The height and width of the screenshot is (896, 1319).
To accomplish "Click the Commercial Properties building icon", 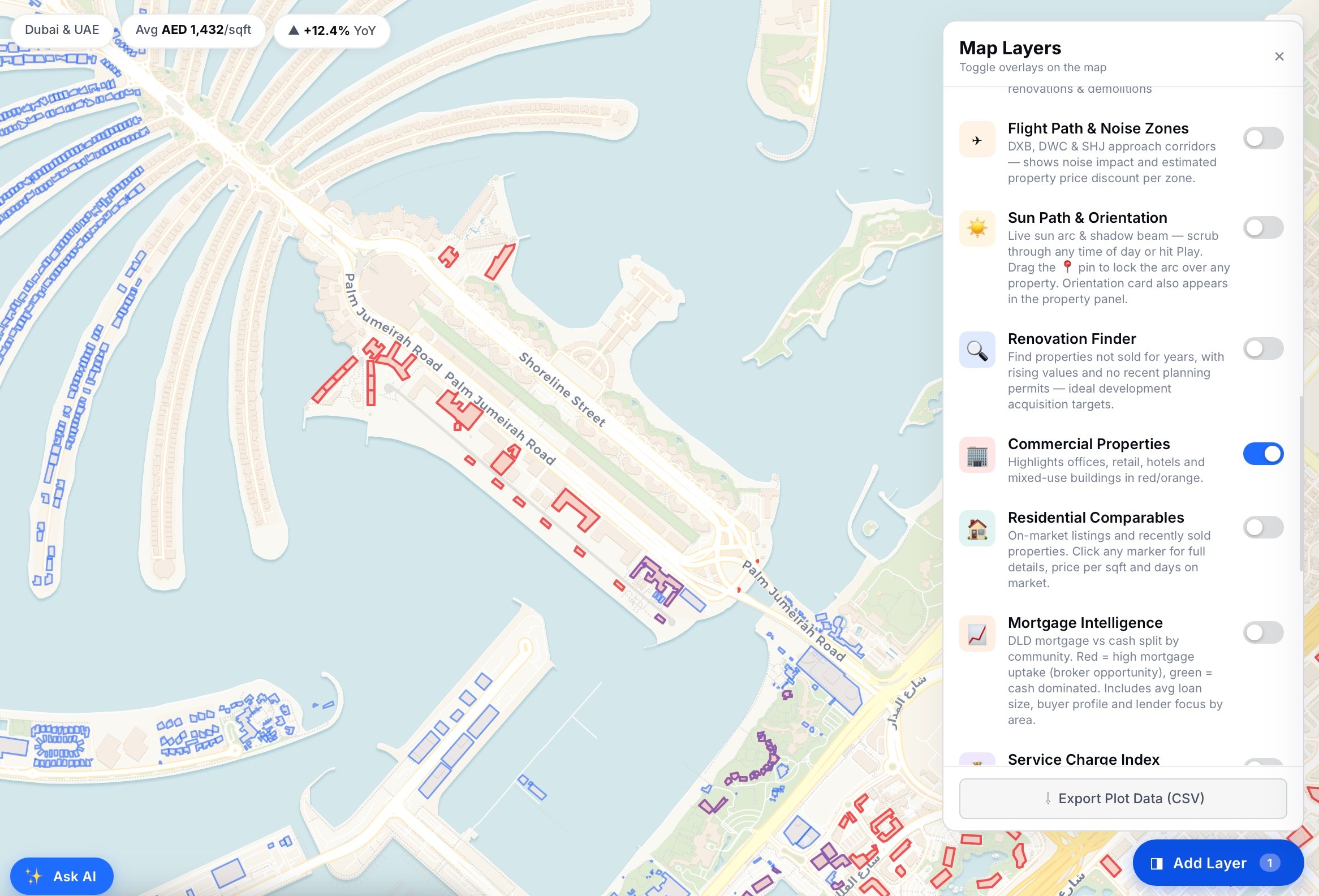I will point(977,455).
